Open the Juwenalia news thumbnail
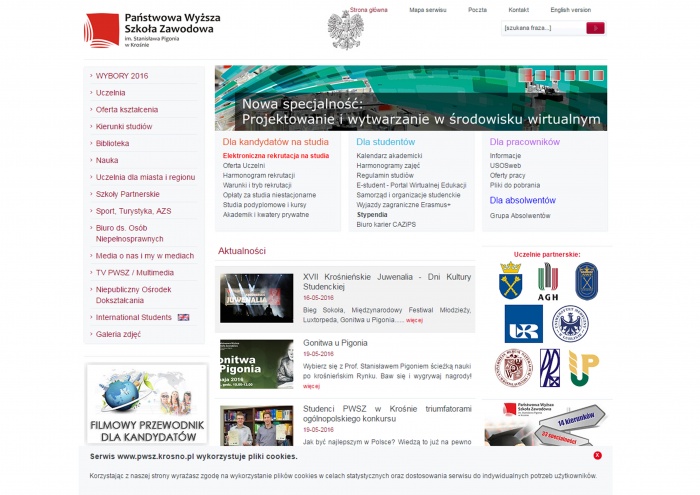This screenshot has height=495, width=700. pyautogui.click(x=257, y=298)
